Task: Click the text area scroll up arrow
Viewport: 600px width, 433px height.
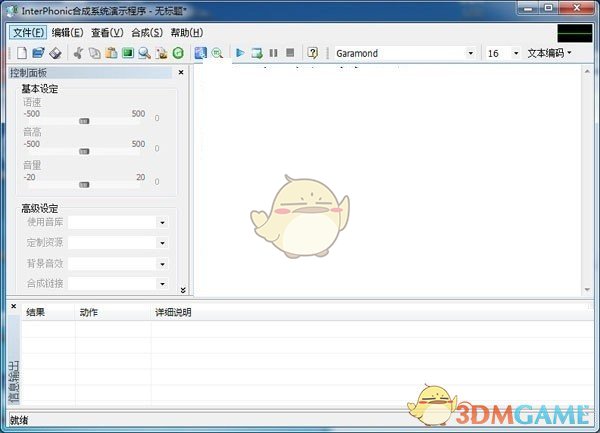Action: click(587, 72)
